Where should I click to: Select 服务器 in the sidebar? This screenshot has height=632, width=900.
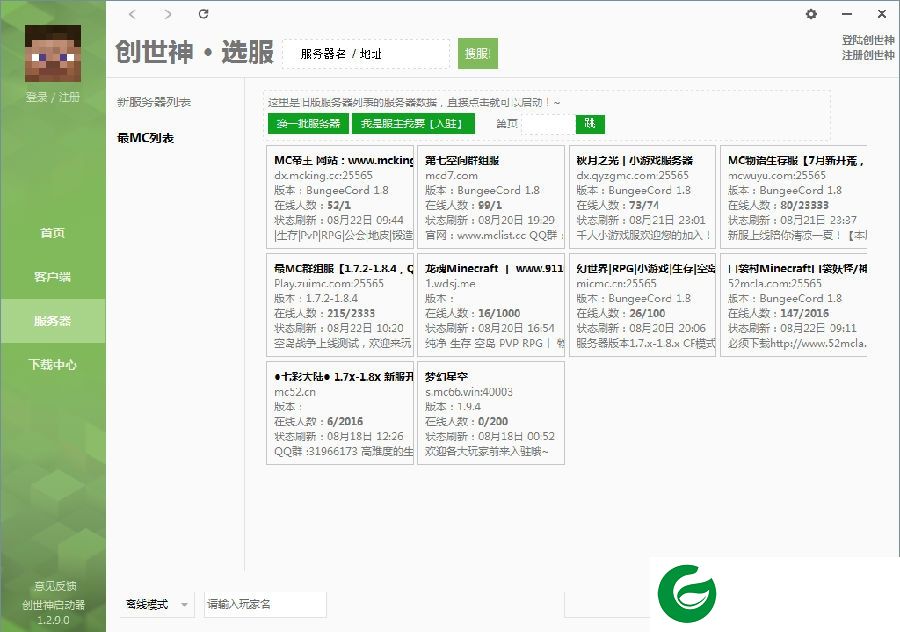[53, 321]
